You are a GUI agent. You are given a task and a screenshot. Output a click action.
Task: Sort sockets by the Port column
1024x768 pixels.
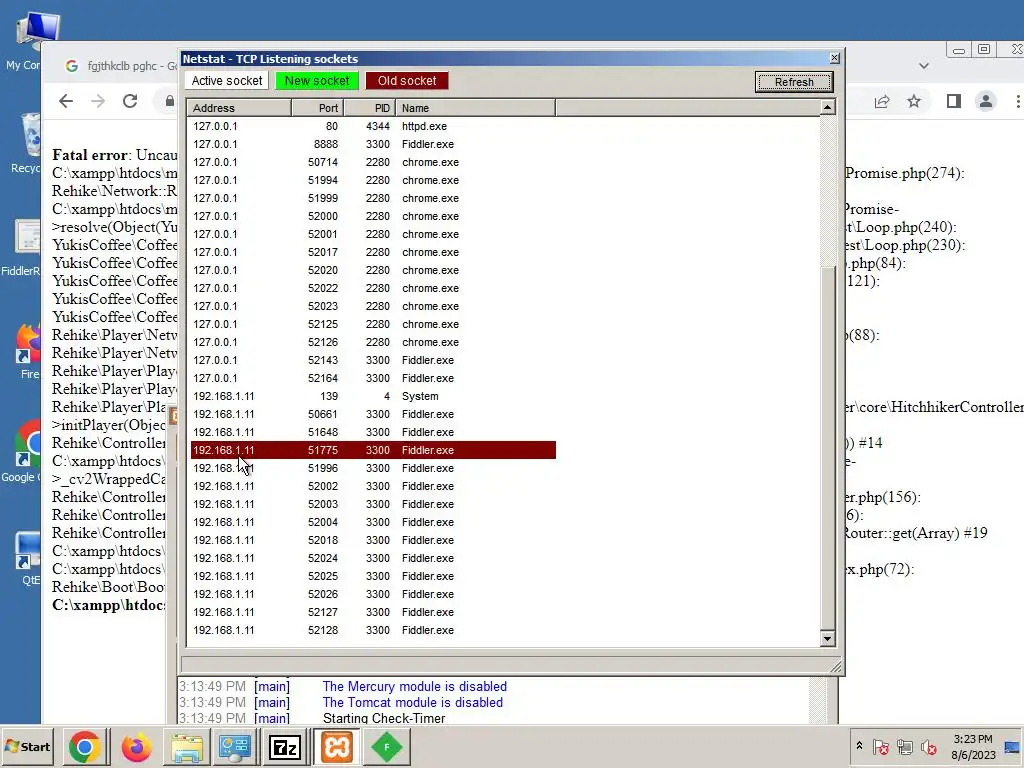(x=318, y=108)
